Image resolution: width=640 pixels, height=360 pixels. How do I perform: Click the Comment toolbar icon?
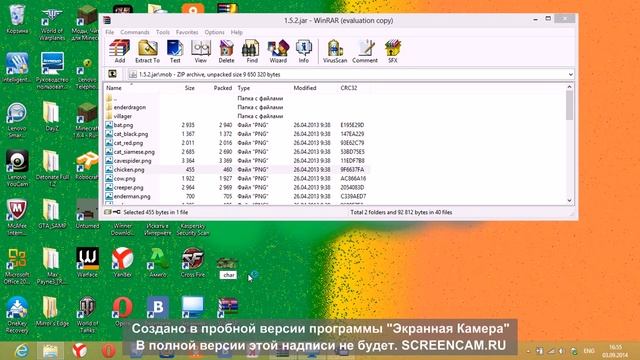point(365,51)
